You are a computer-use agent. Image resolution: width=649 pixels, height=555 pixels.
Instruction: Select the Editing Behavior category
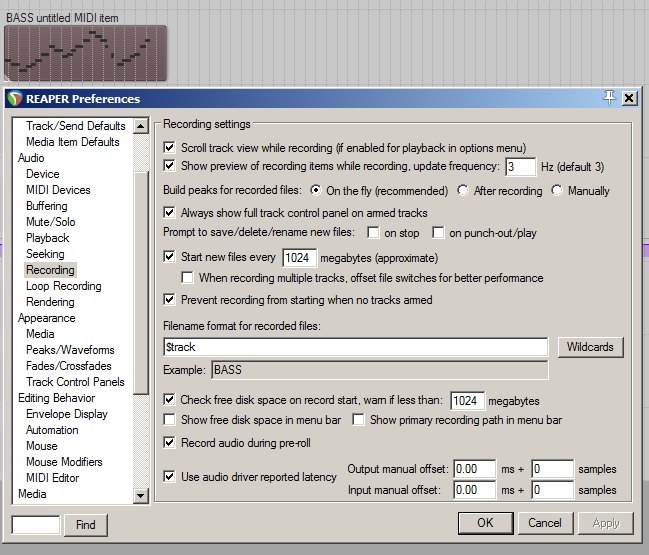(x=56, y=398)
